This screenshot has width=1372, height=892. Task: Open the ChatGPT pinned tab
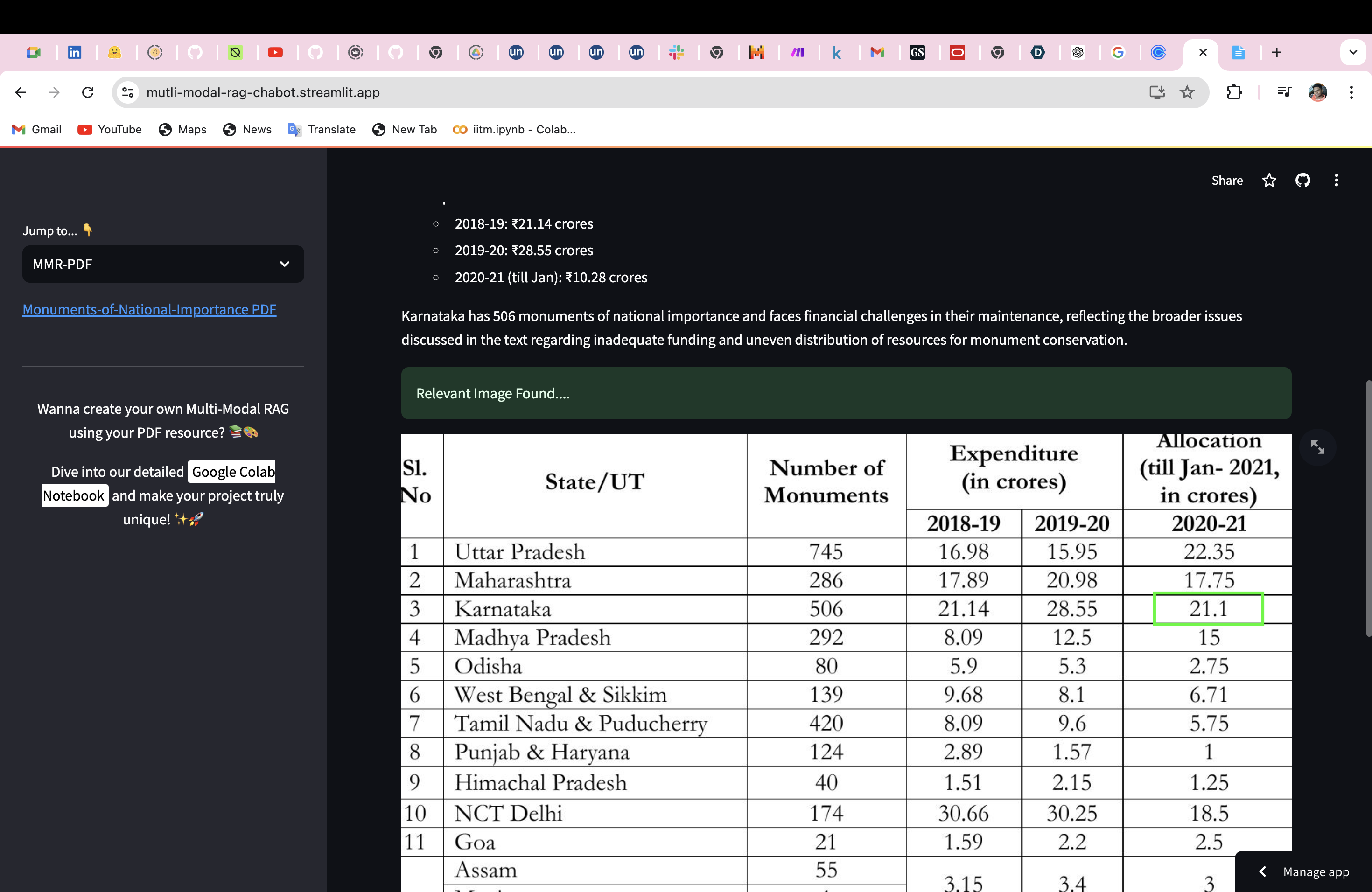click(x=1078, y=52)
